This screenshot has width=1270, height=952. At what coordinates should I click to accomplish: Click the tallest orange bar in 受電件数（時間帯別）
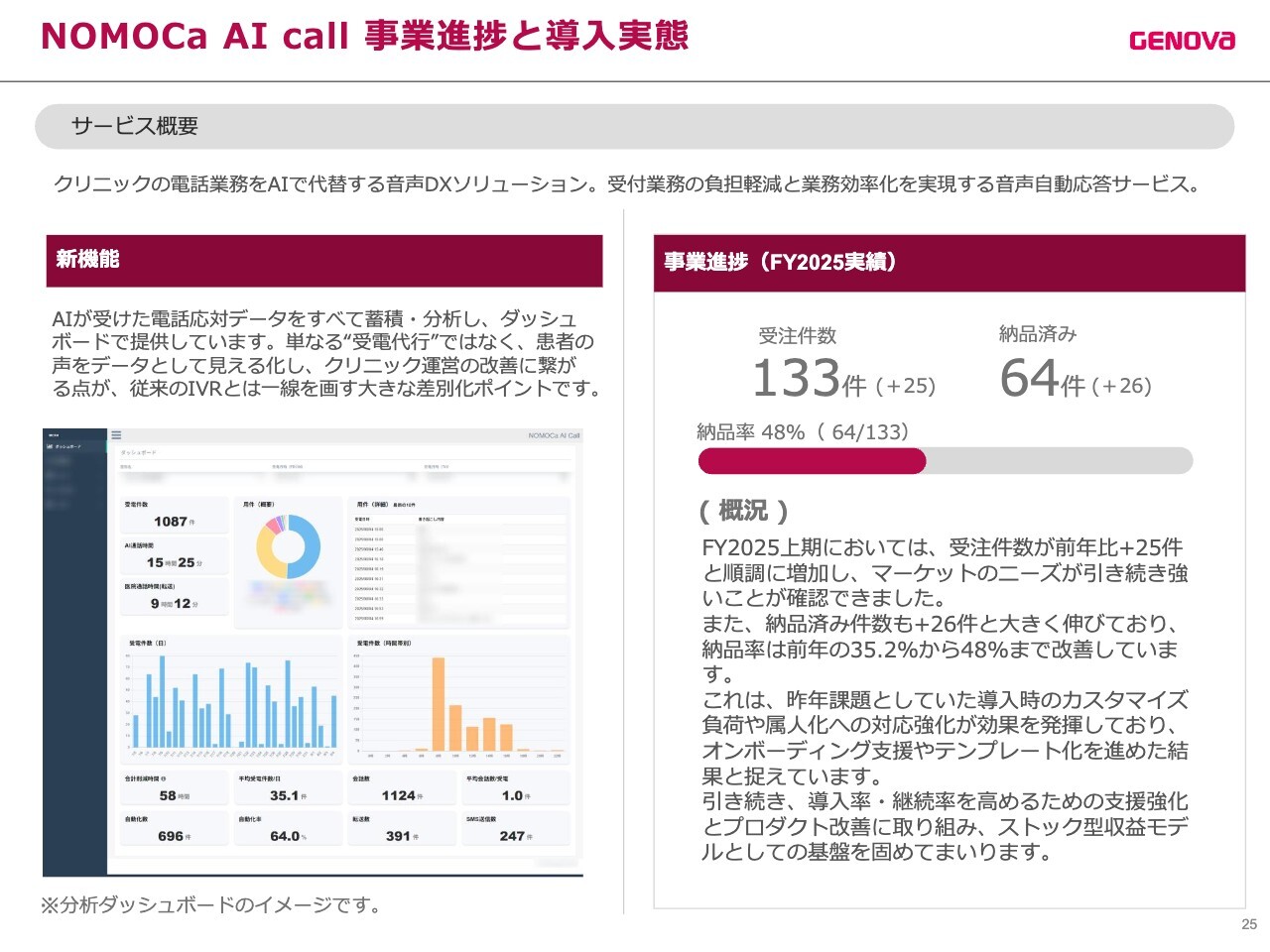tap(438, 704)
